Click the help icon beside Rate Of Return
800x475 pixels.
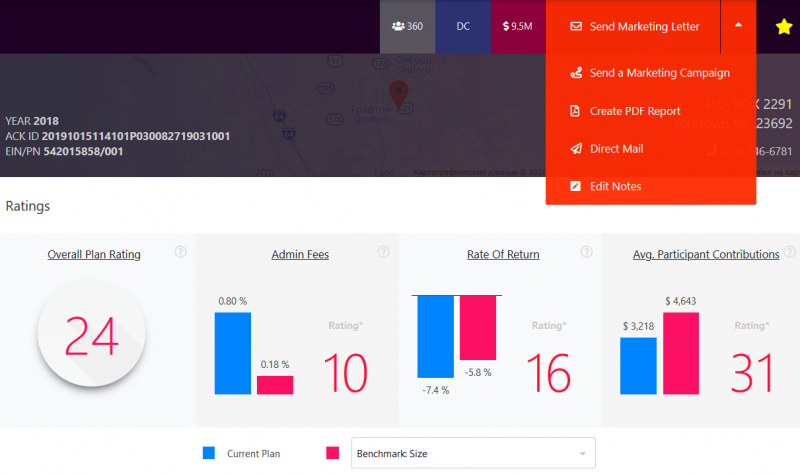(587, 252)
